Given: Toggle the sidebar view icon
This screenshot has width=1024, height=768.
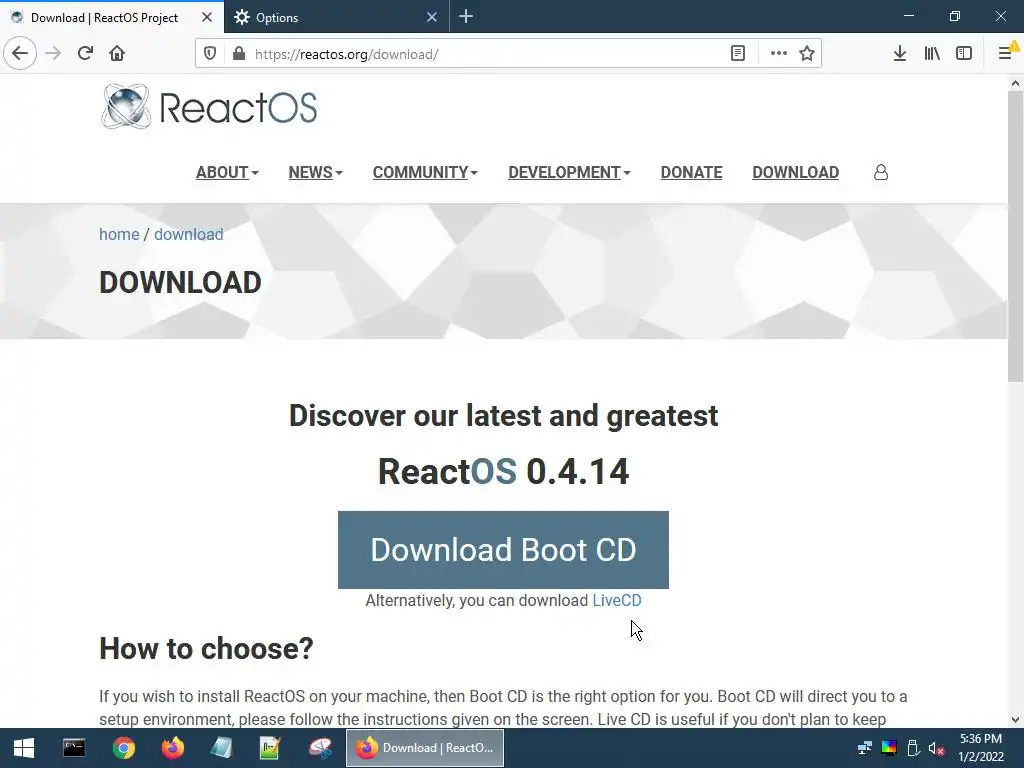Looking at the screenshot, I should tap(964, 54).
